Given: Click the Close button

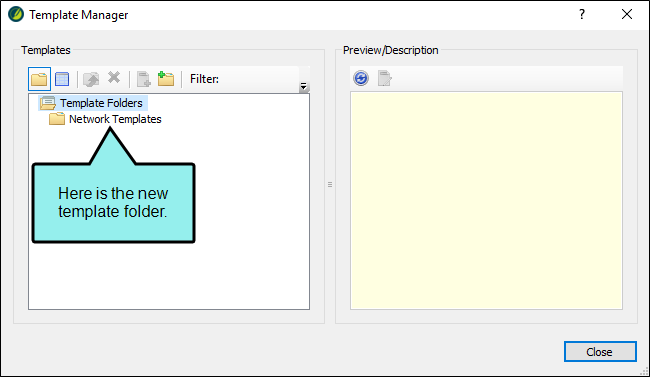Looking at the screenshot, I should click(600, 352).
